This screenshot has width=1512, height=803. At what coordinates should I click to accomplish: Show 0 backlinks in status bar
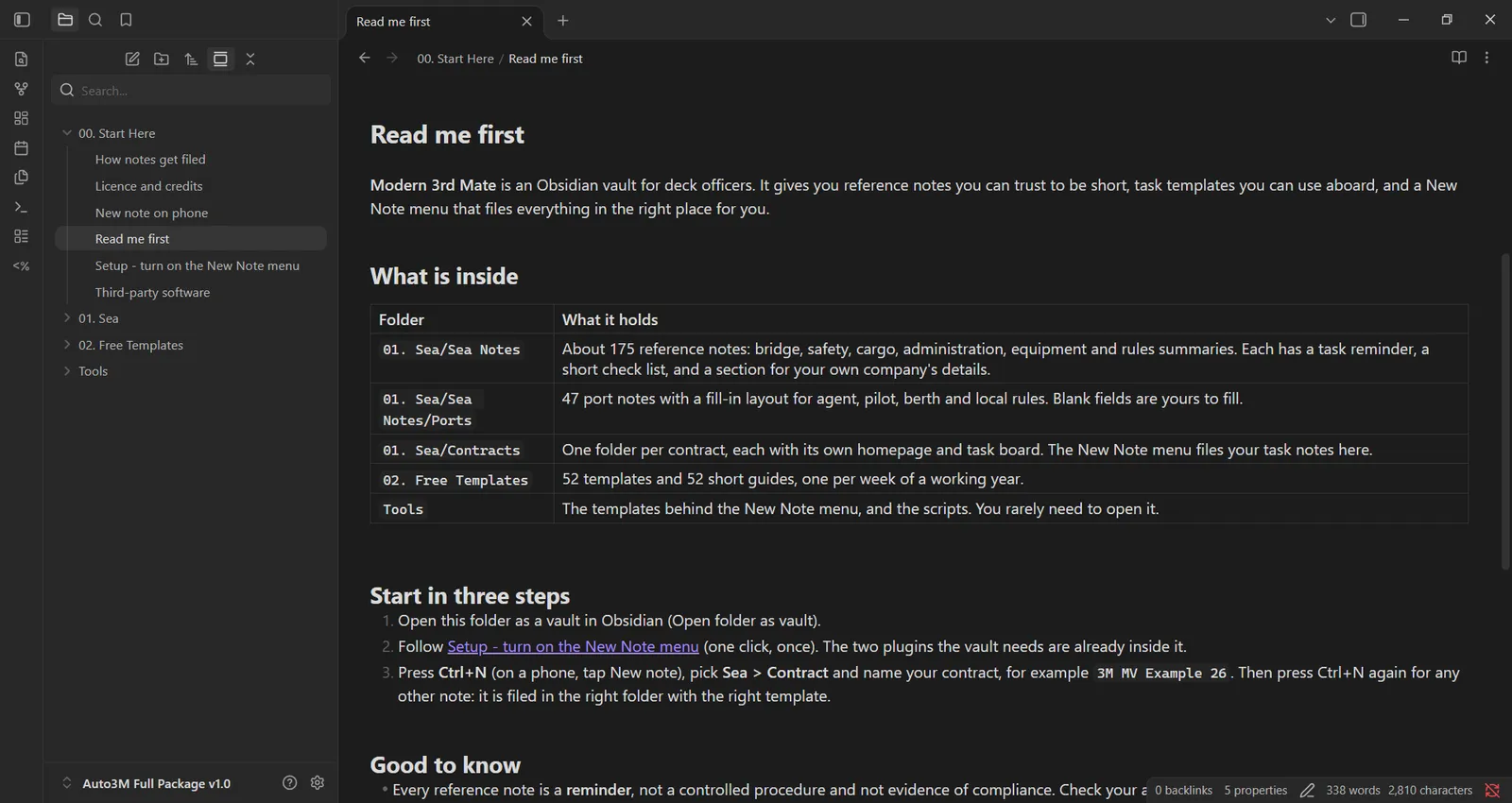(1183, 790)
